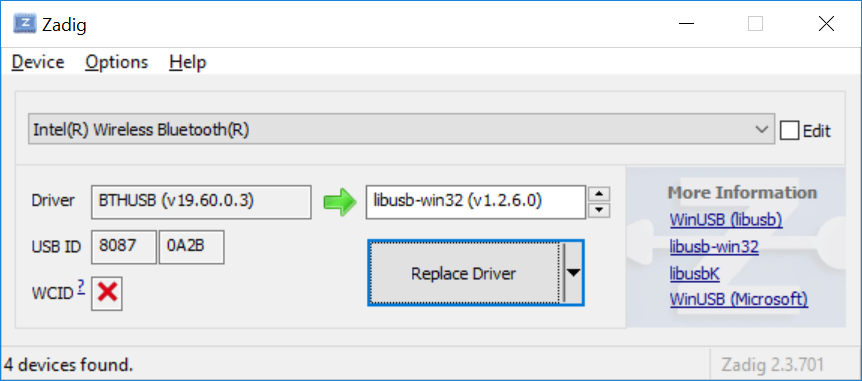This screenshot has height=381, width=862.
Task: Open the libusbK information link
Action: pos(695,273)
